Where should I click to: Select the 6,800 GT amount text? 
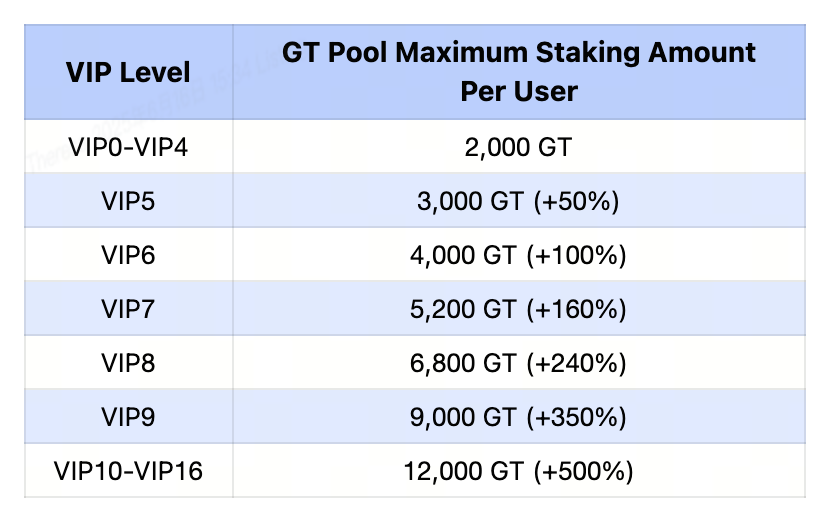coord(463,364)
